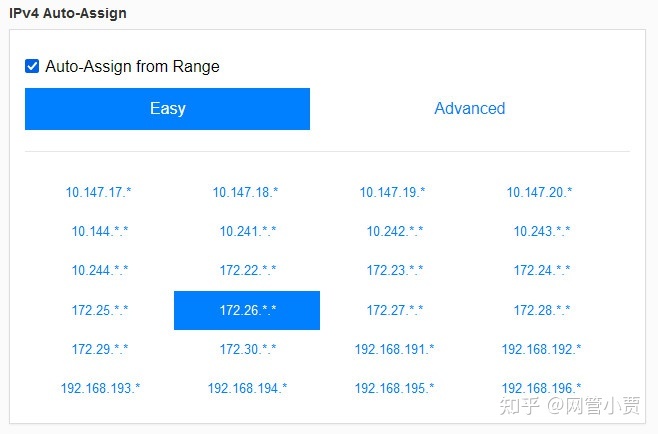
Task: Select the 172.30.*.* range
Action: [248, 349]
